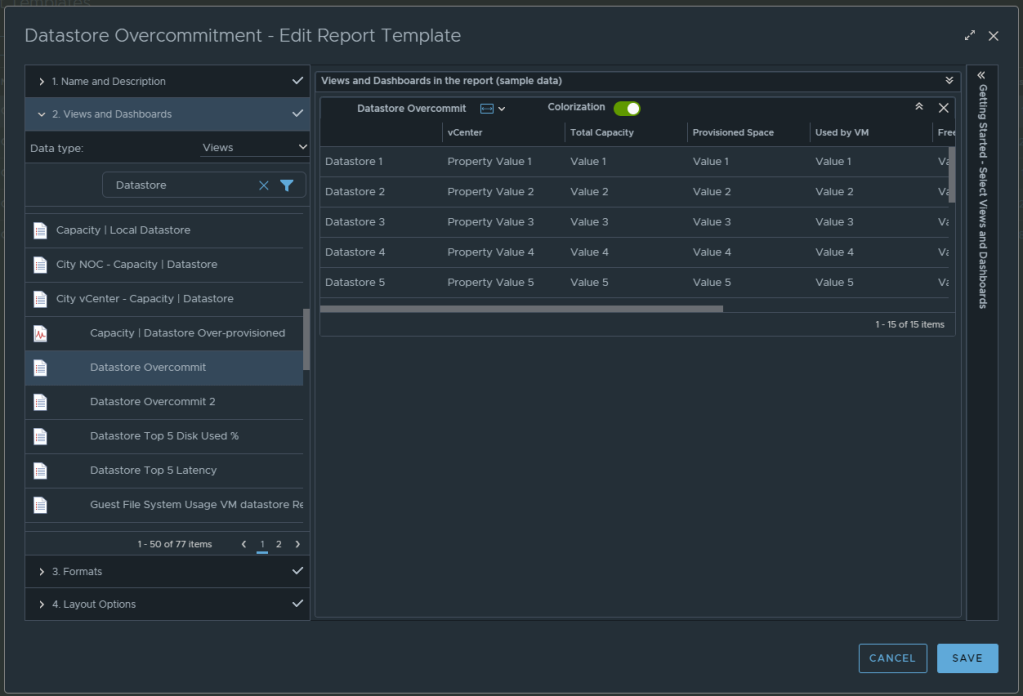Screen dimensions: 1023x696
Task: Expand the 4. Layout Options section
Action: 93,604
